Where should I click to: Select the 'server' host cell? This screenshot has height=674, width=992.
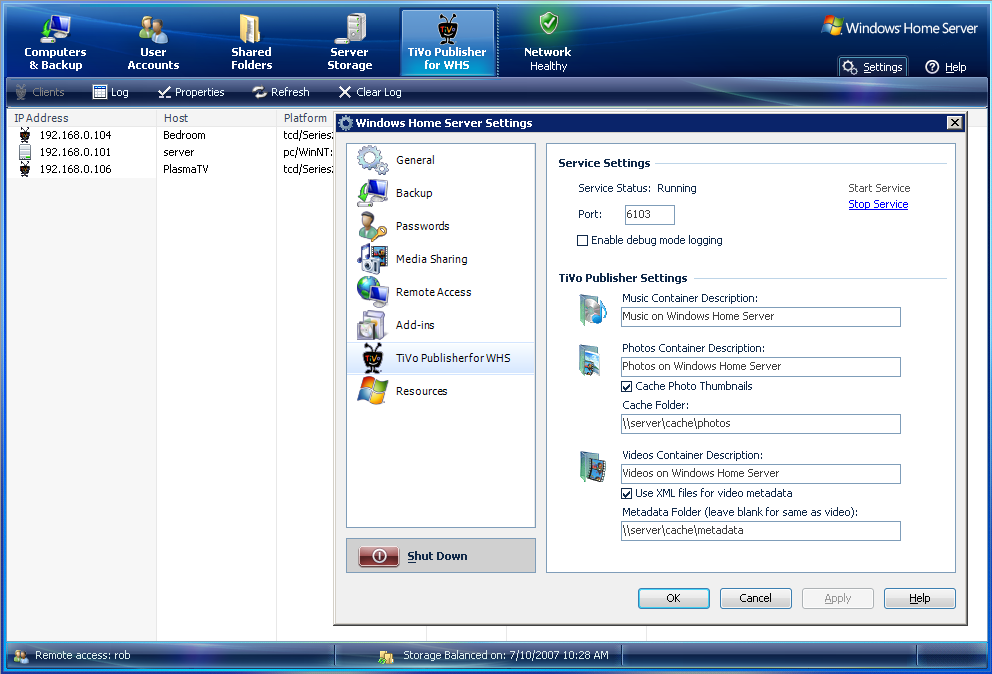click(x=178, y=152)
